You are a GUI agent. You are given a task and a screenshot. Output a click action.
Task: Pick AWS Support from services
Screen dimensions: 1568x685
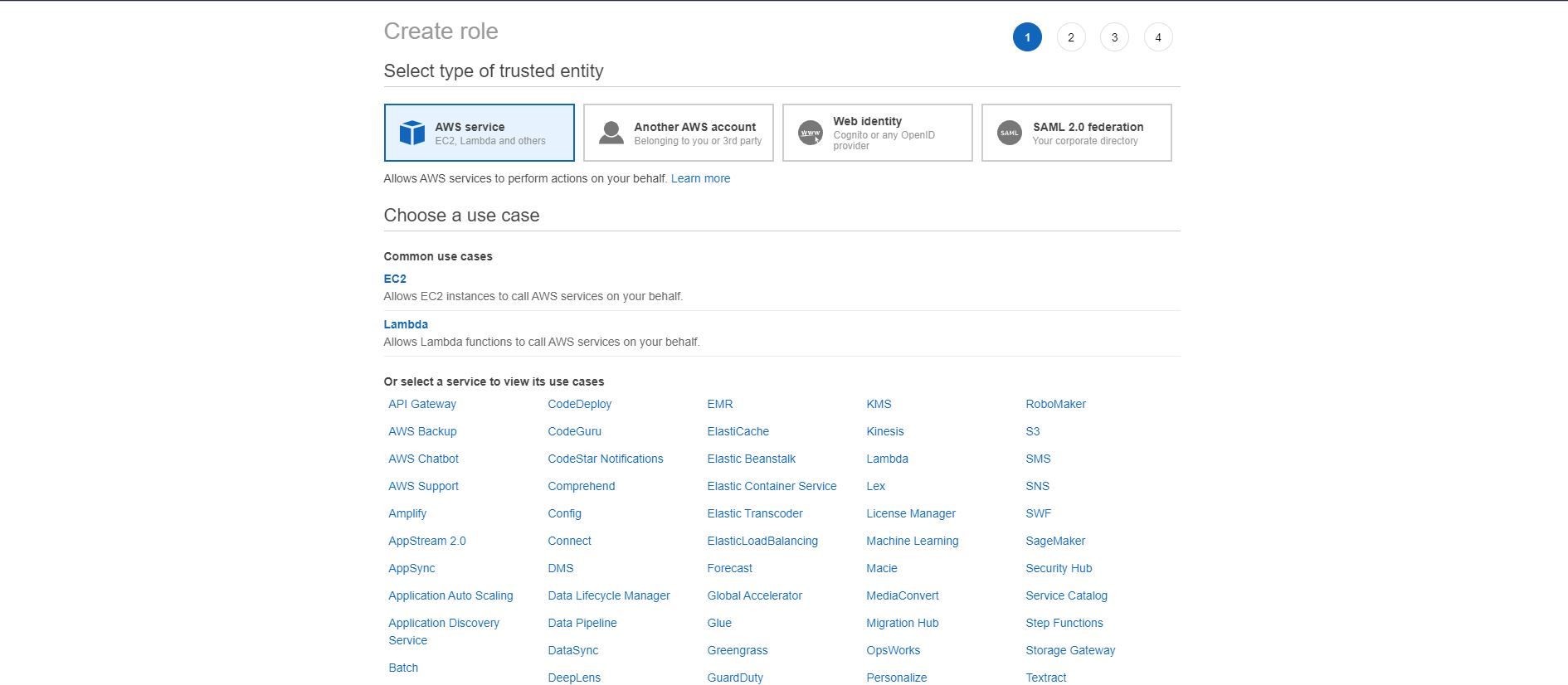423,486
